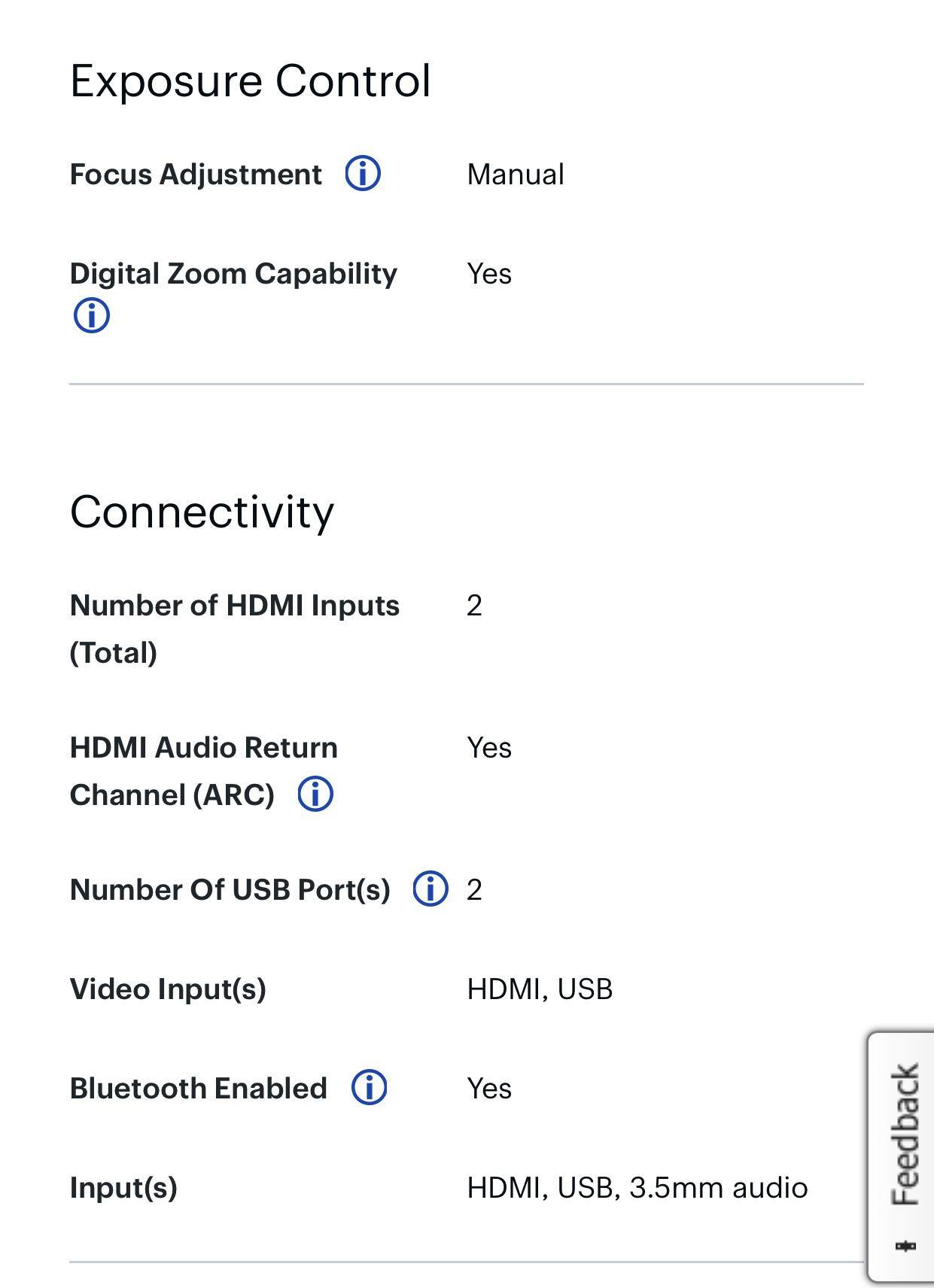Click the Input(s) label
This screenshot has height=1288, width=934.
click(123, 1188)
